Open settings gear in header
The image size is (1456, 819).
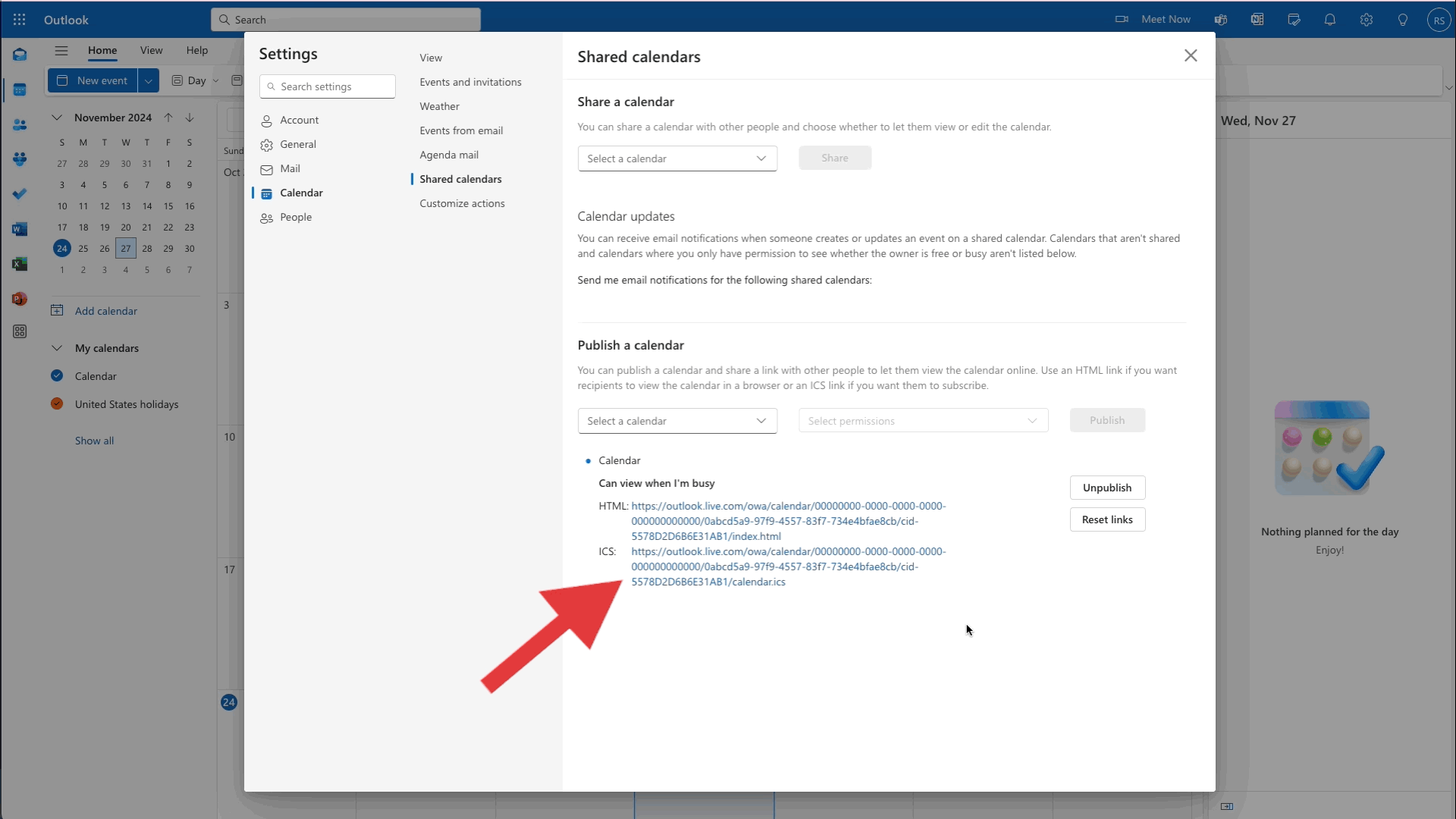pos(1367,20)
